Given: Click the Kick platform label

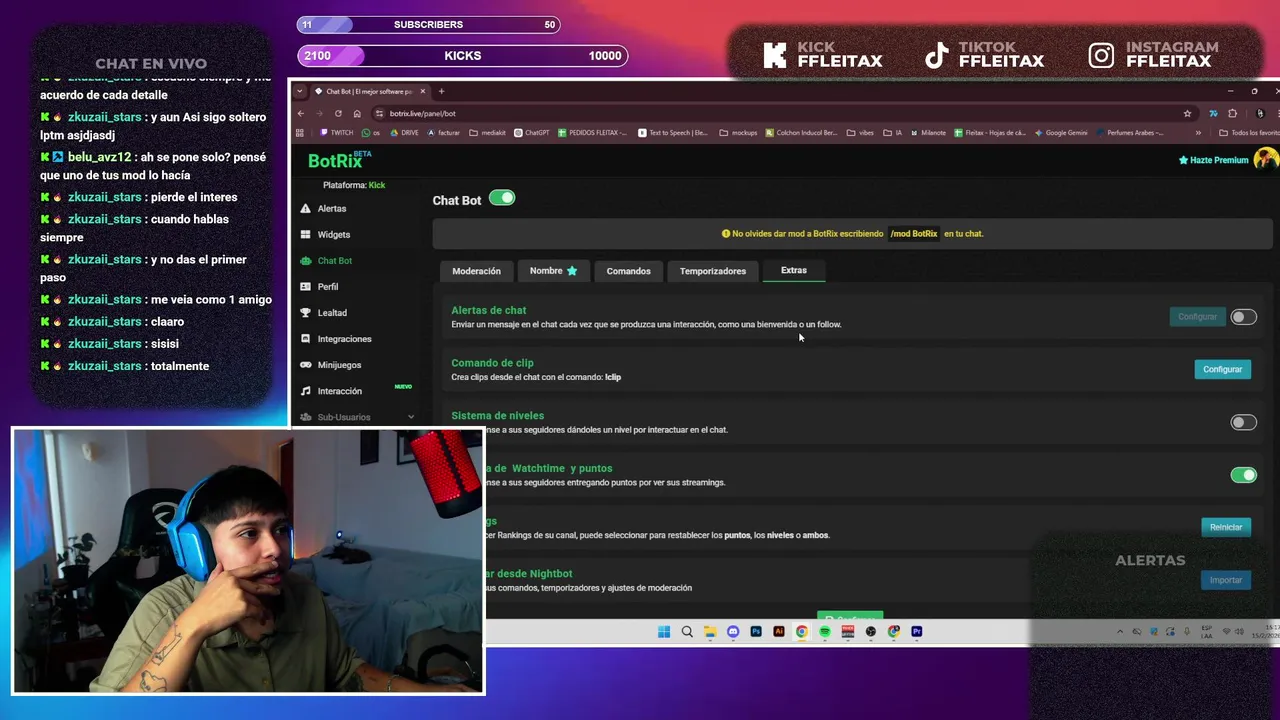Looking at the screenshot, I should tap(377, 185).
